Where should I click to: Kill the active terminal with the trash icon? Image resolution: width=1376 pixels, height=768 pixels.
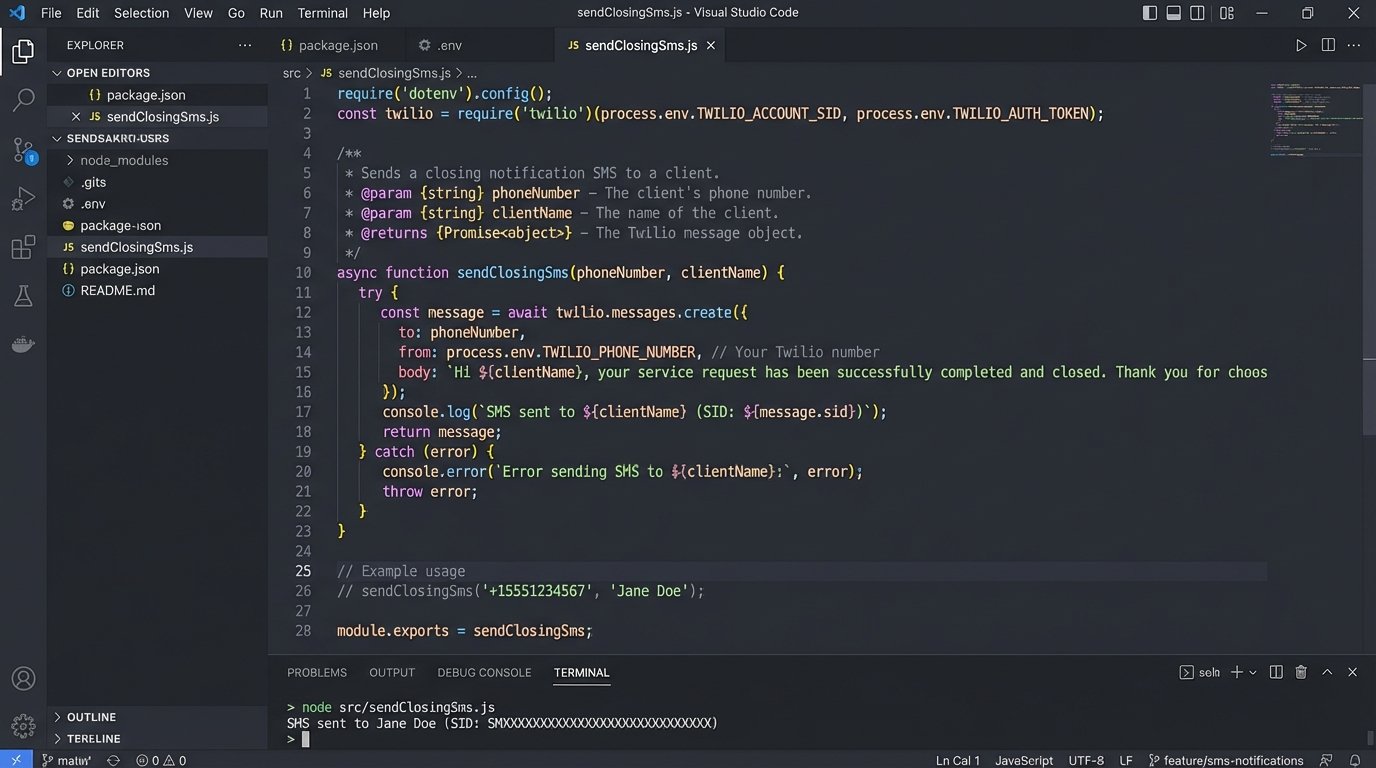(1300, 672)
